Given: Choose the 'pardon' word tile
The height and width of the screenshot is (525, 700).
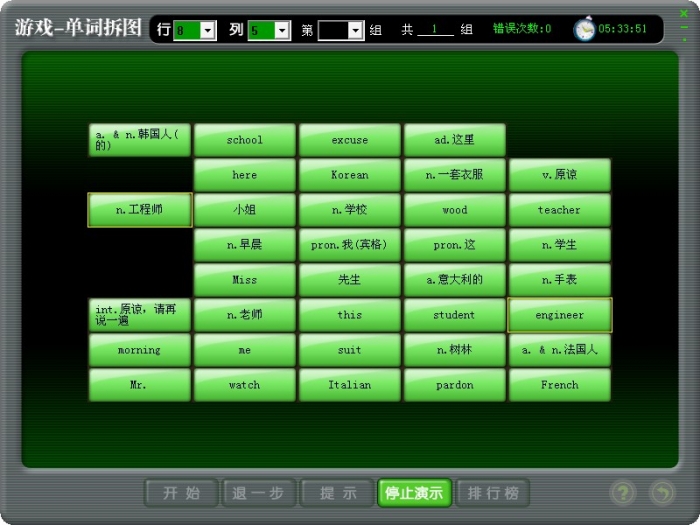Looking at the screenshot, I should [454, 385].
